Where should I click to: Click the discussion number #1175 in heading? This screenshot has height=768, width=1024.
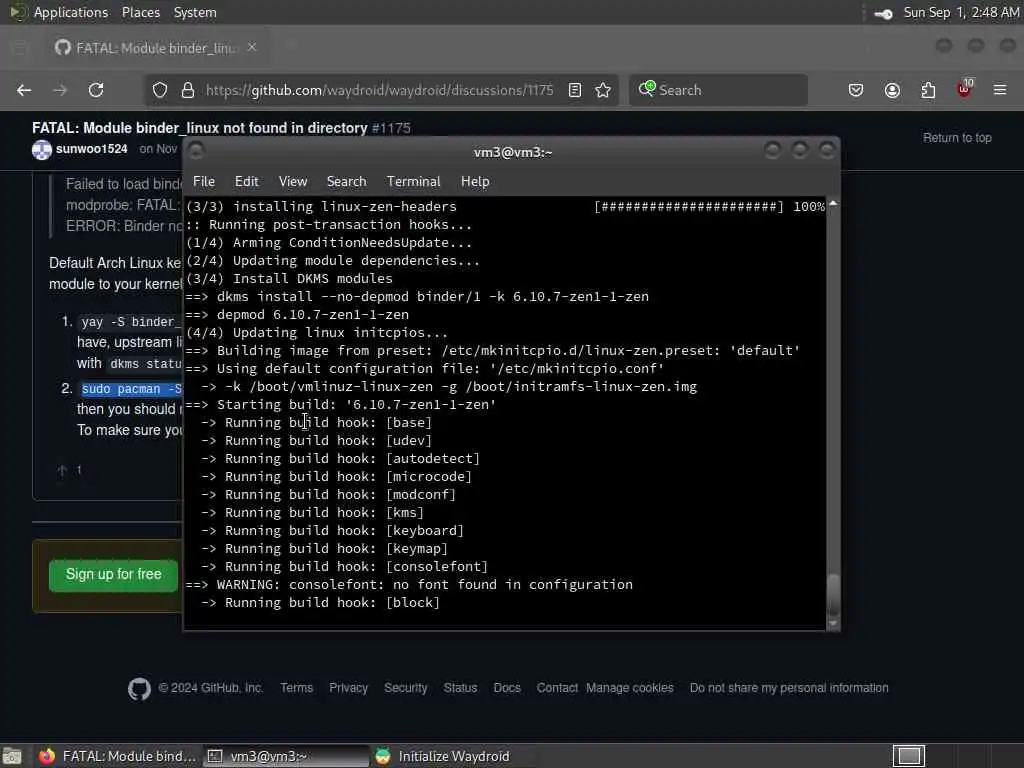(x=391, y=128)
